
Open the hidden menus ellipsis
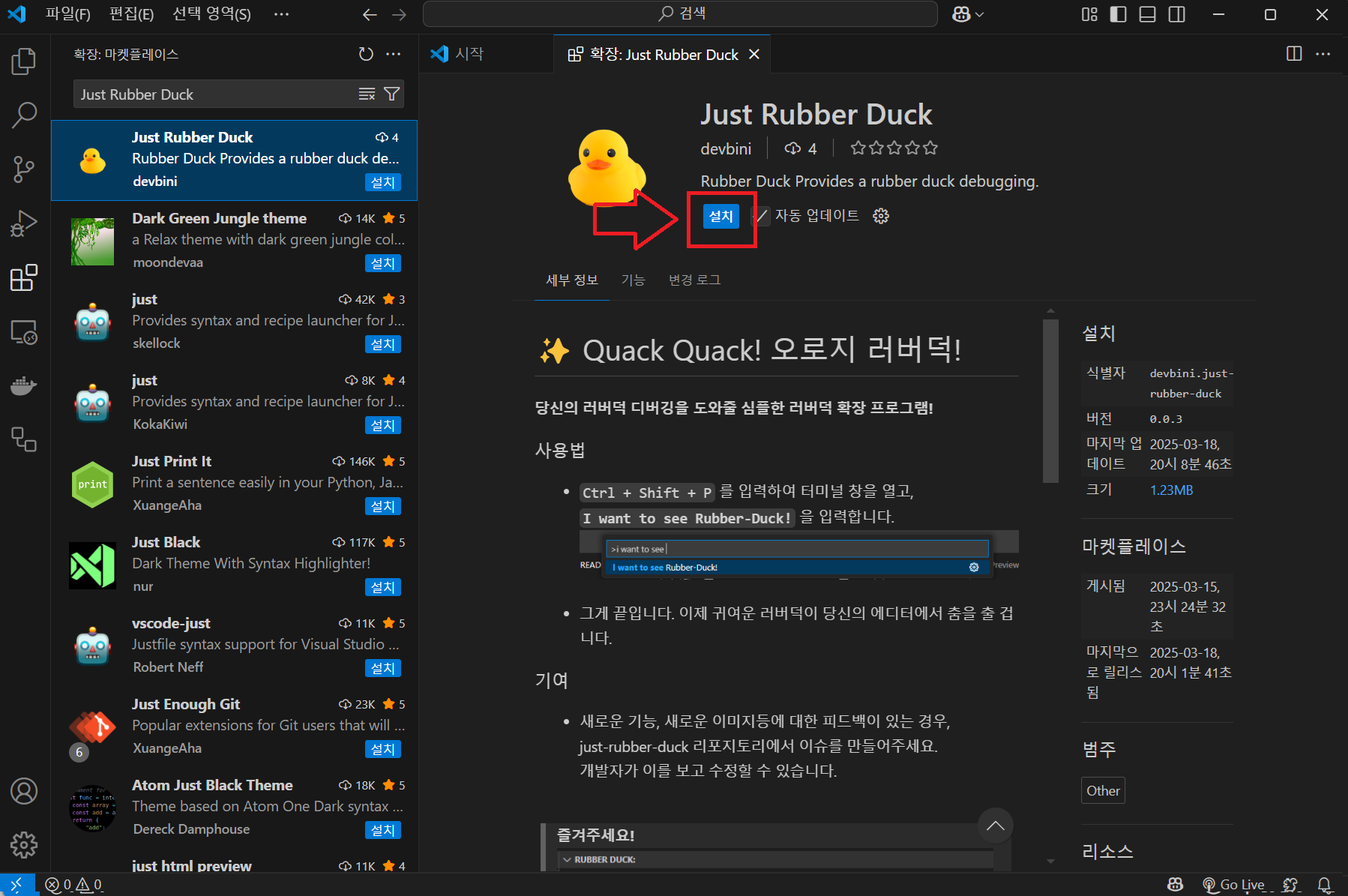pyautogui.click(x=281, y=14)
